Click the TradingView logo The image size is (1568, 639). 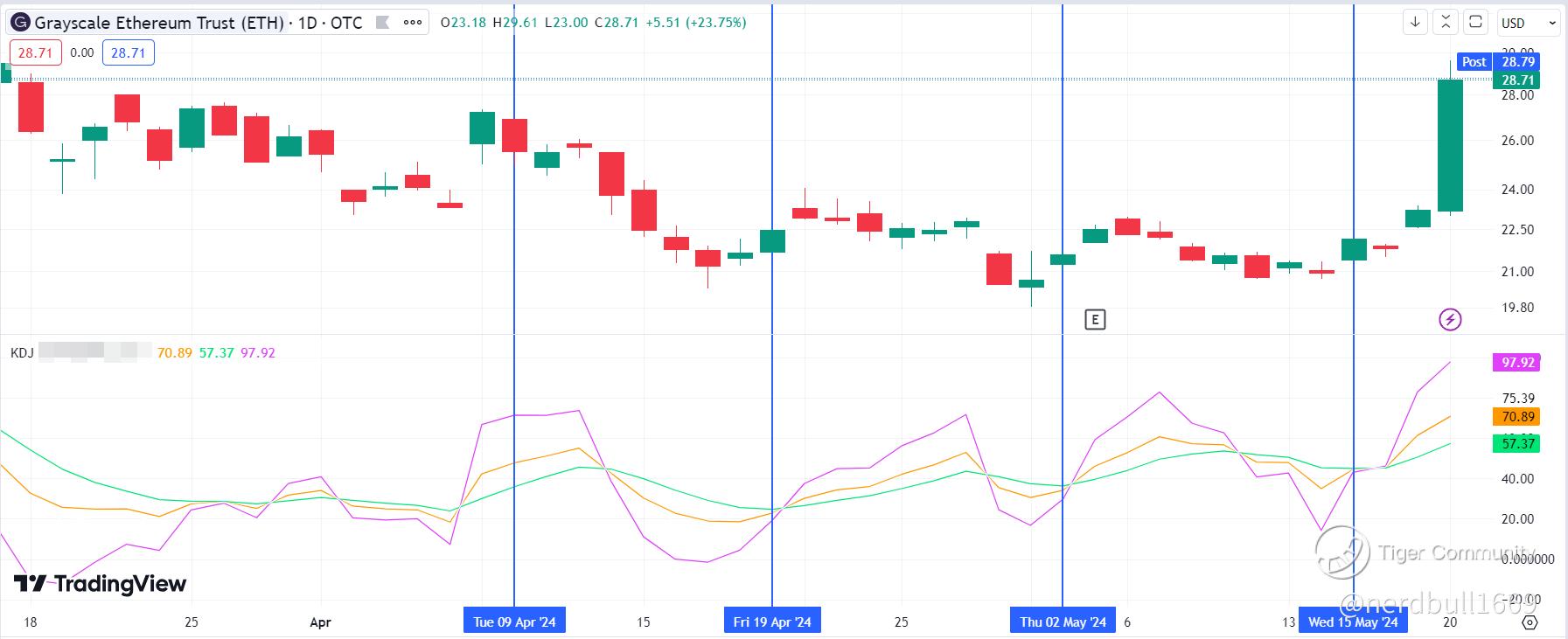[101, 584]
